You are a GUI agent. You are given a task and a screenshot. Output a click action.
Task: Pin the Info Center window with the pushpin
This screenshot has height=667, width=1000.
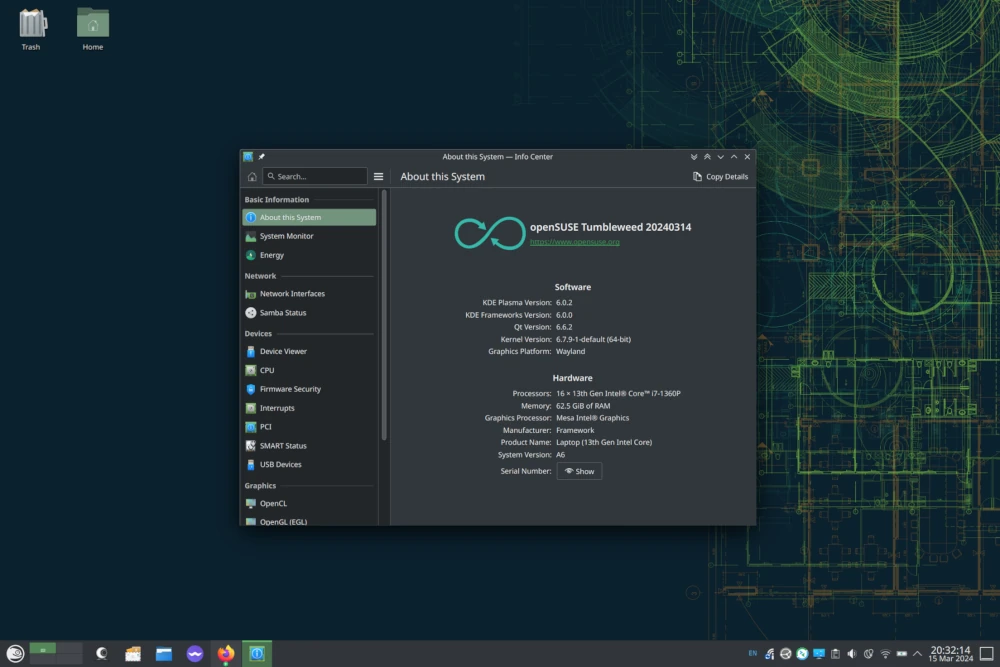pos(262,156)
